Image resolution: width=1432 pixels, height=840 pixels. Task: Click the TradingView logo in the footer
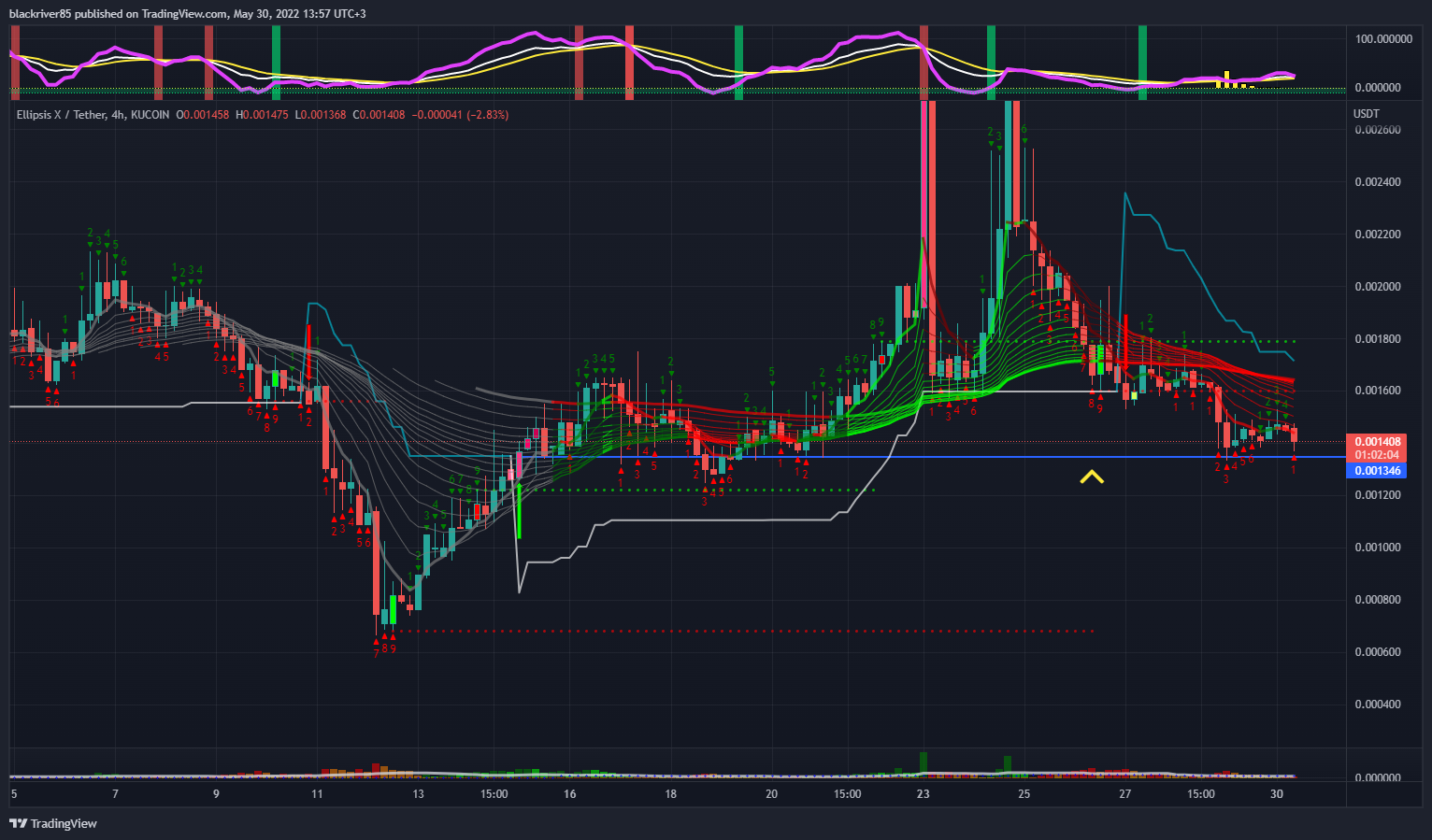[x=53, y=823]
